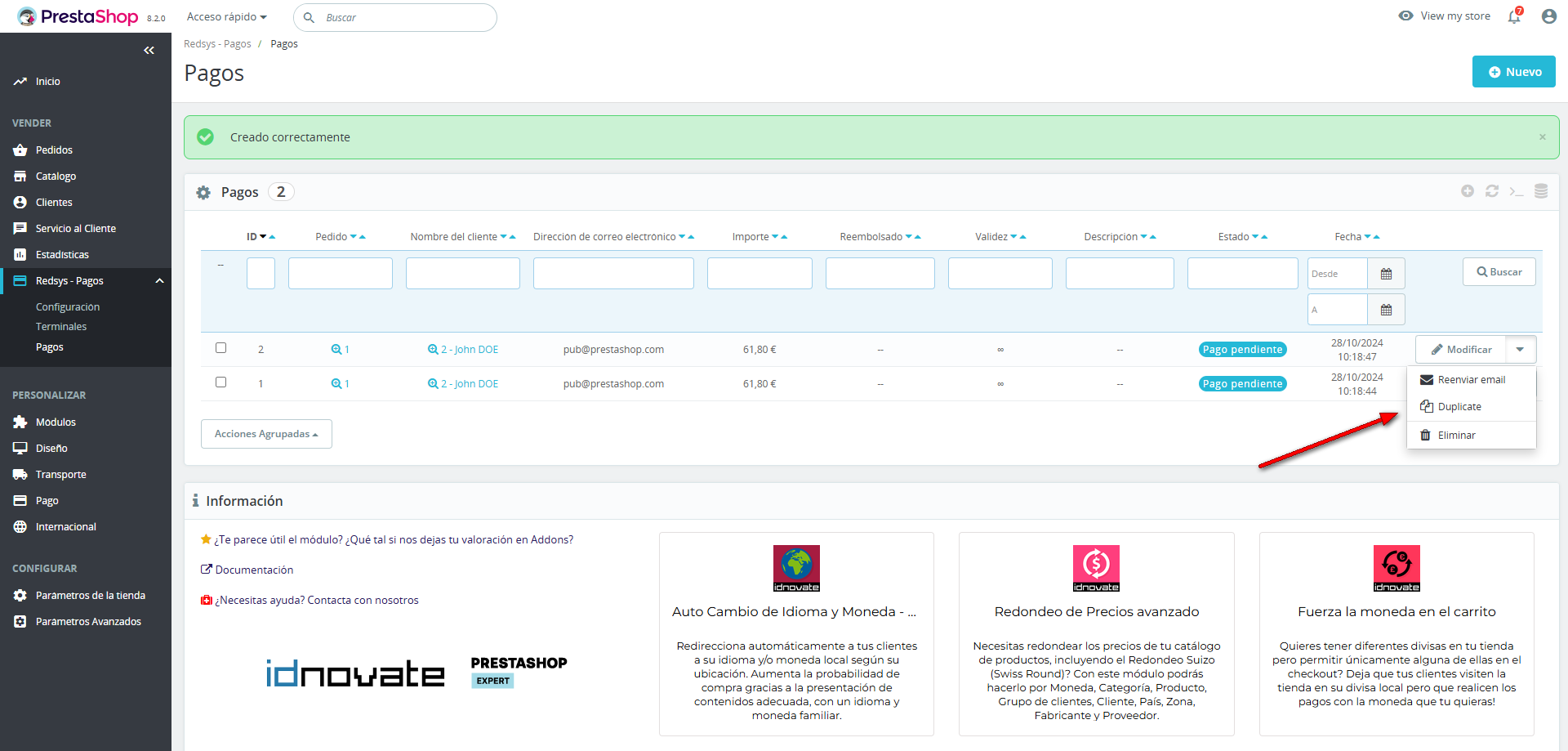Click the Pago pendiente badge in row 2
Image resolution: width=1568 pixels, height=751 pixels.
click(1242, 350)
